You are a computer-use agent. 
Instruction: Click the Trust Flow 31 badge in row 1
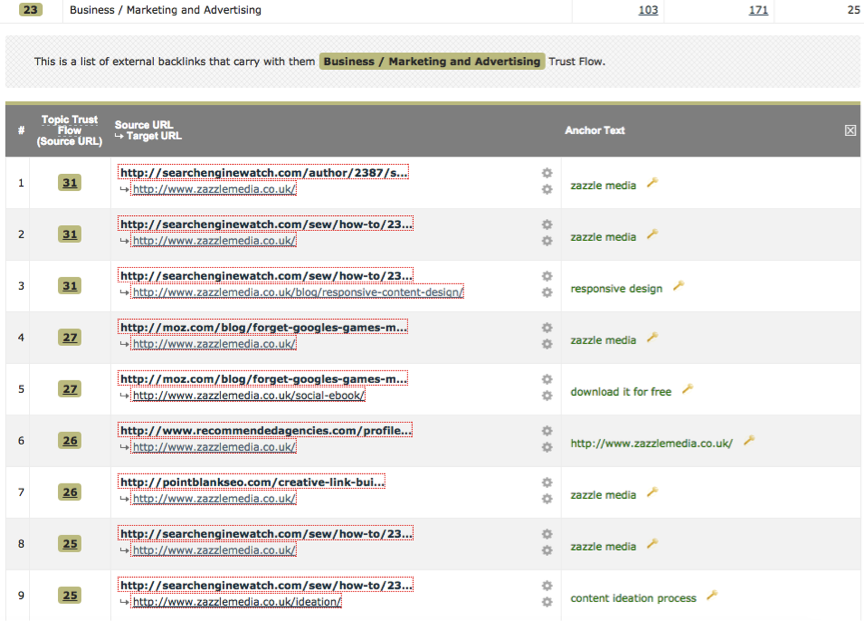pos(69,183)
